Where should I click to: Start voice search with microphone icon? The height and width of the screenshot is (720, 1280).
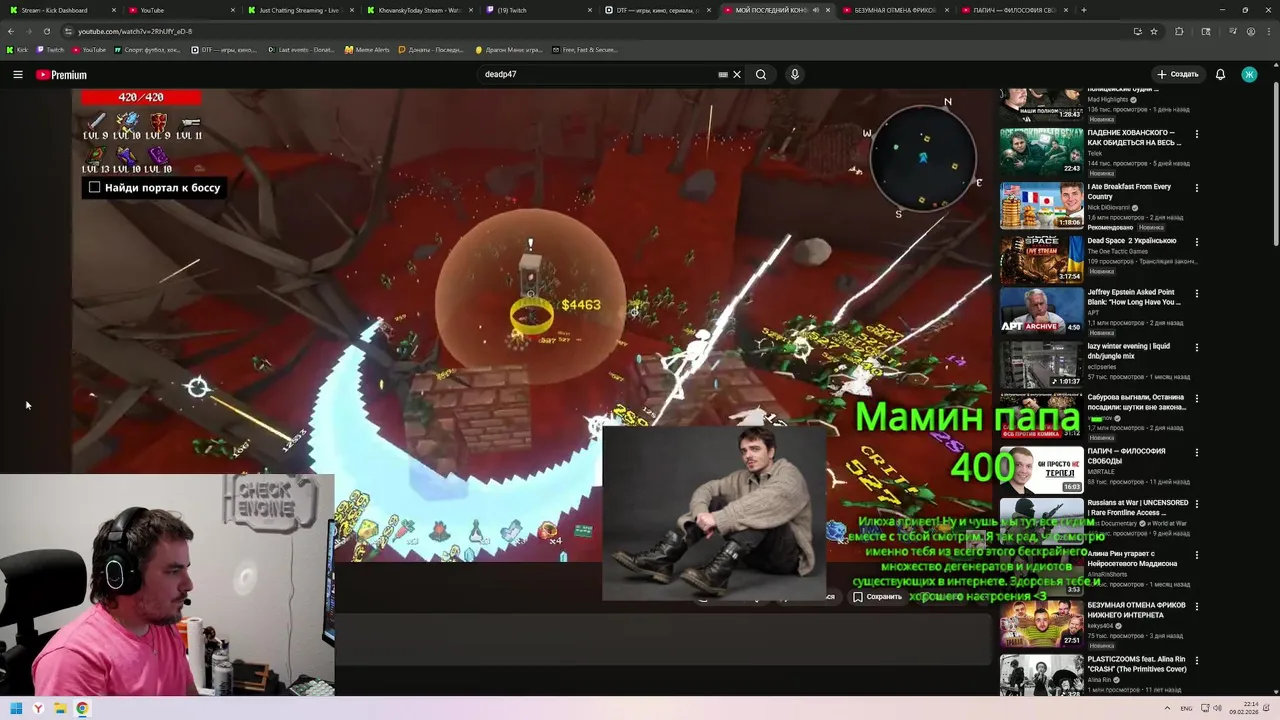tap(795, 74)
